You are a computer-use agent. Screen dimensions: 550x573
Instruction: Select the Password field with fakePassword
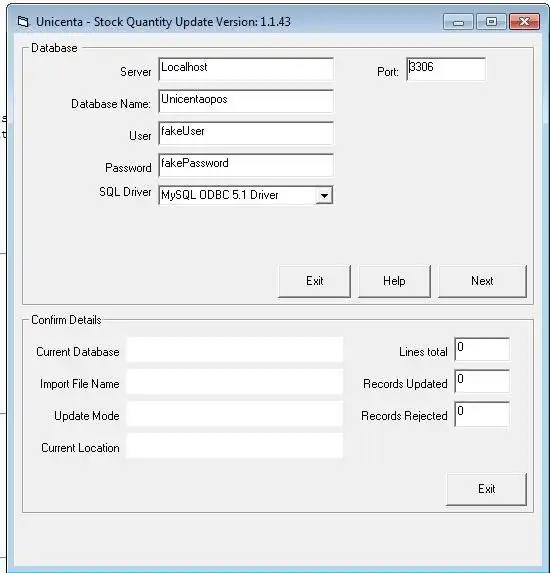[246, 165]
